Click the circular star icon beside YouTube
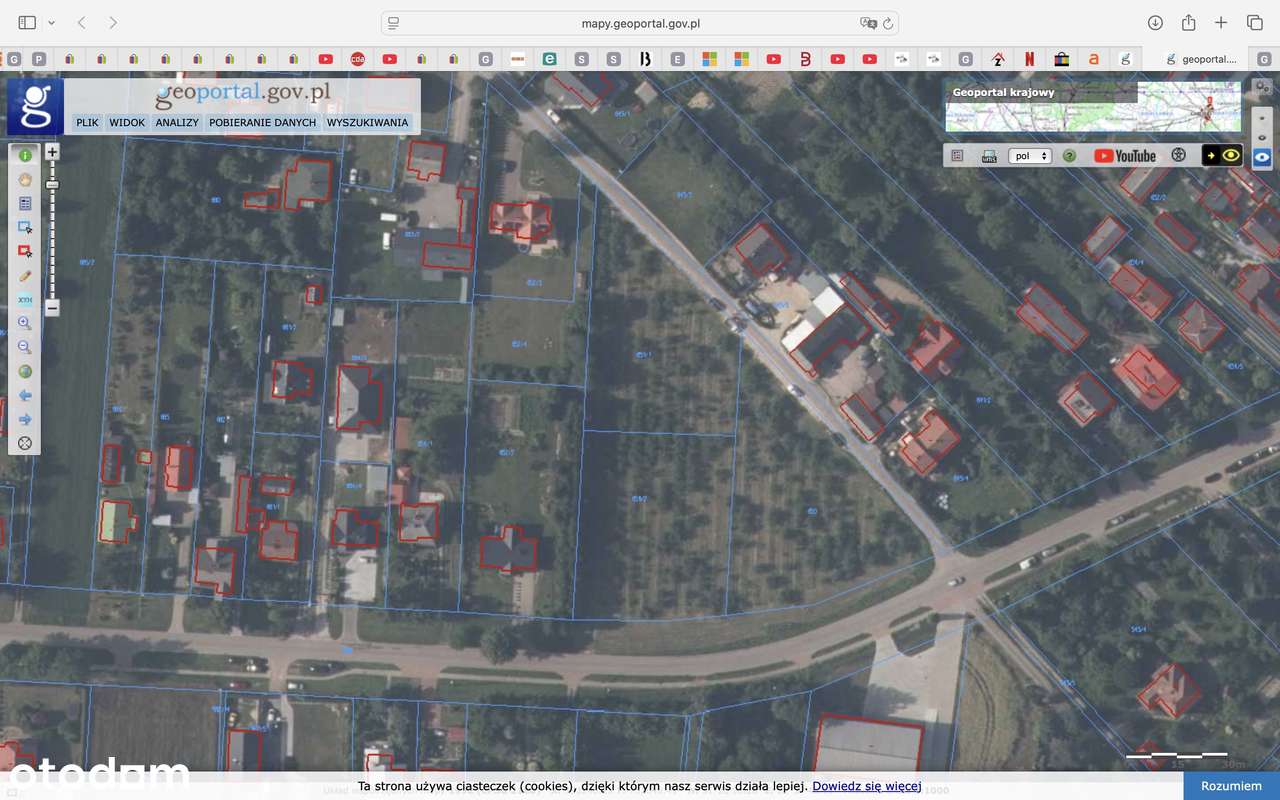 click(x=1179, y=156)
